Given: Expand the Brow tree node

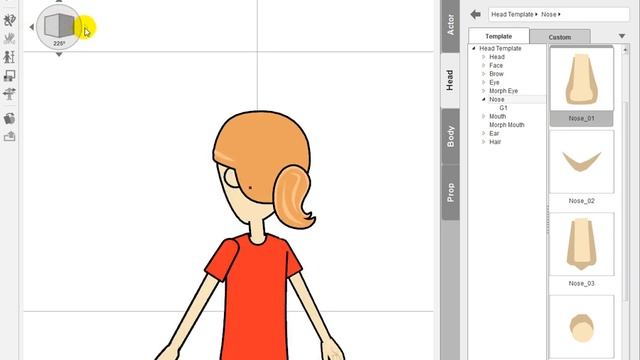Looking at the screenshot, I should point(484,74).
